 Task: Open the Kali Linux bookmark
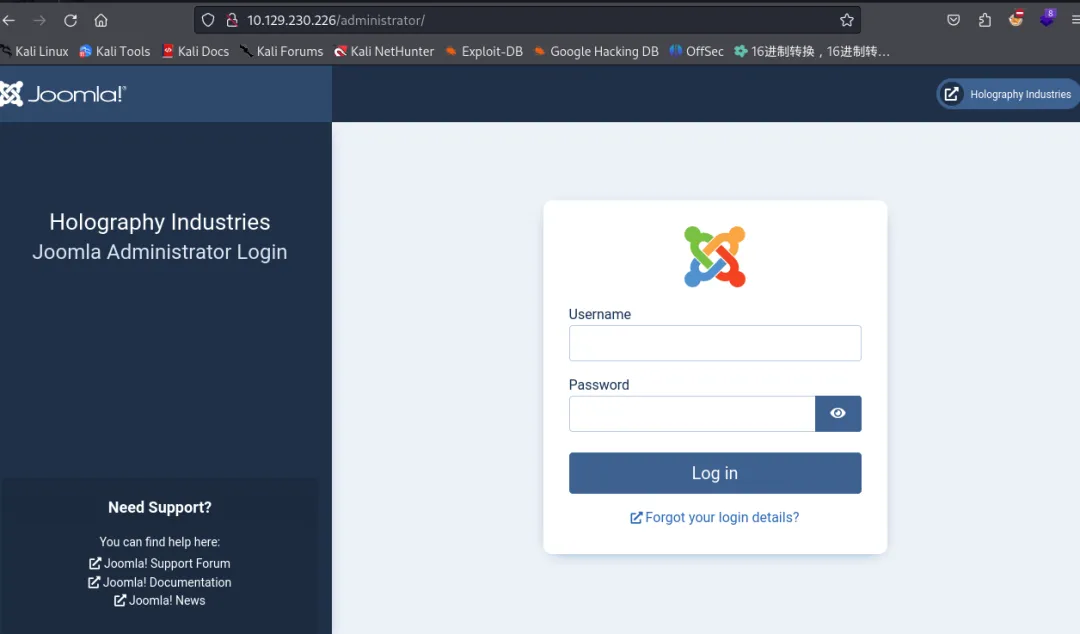(34, 52)
